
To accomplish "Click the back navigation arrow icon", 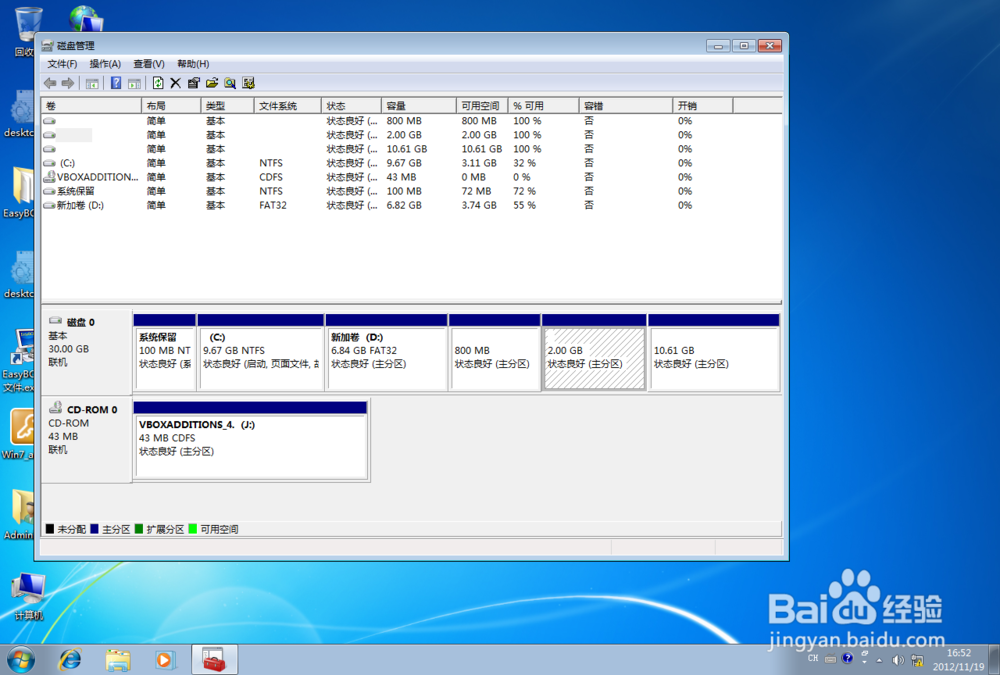I will (x=48, y=82).
